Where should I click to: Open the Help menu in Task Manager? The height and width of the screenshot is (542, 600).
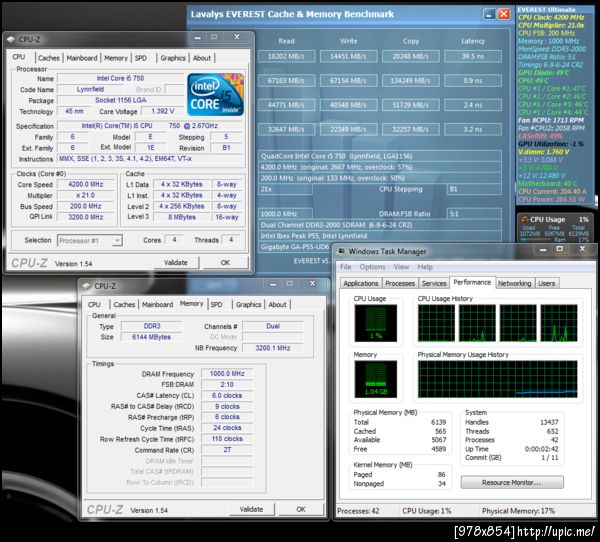coord(425,267)
